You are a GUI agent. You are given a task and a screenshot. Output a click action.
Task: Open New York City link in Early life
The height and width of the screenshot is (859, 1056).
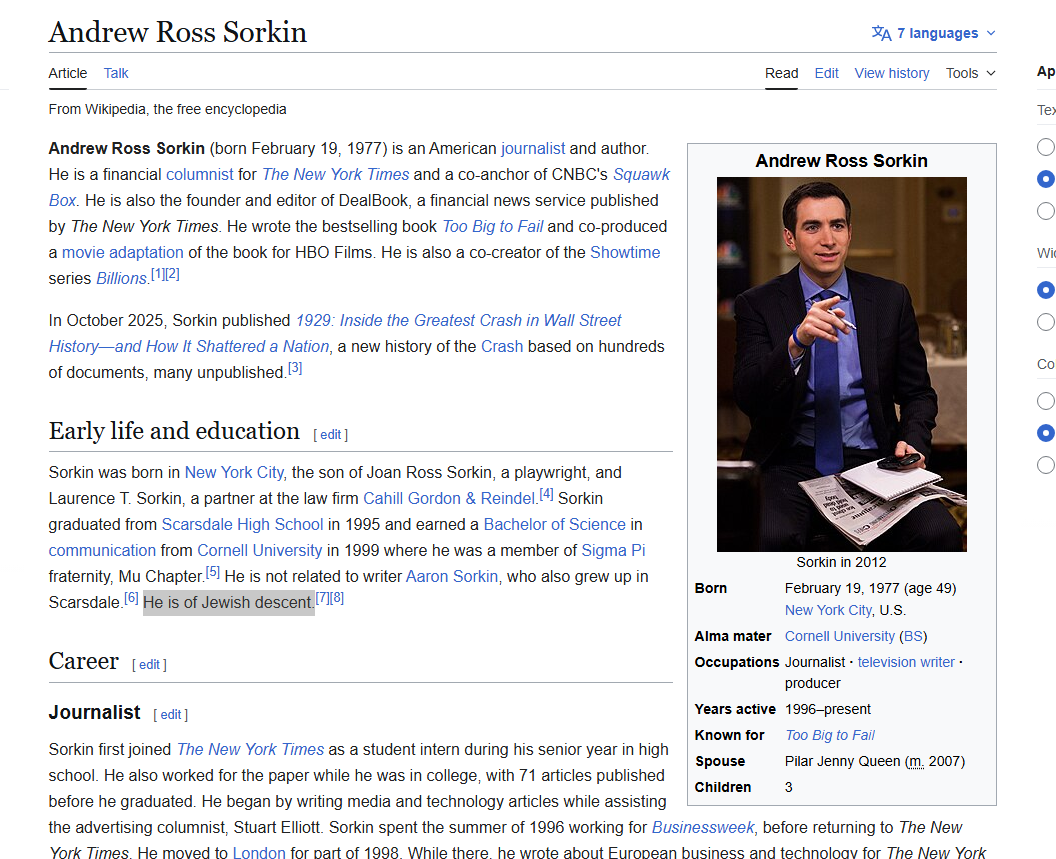coord(234,473)
